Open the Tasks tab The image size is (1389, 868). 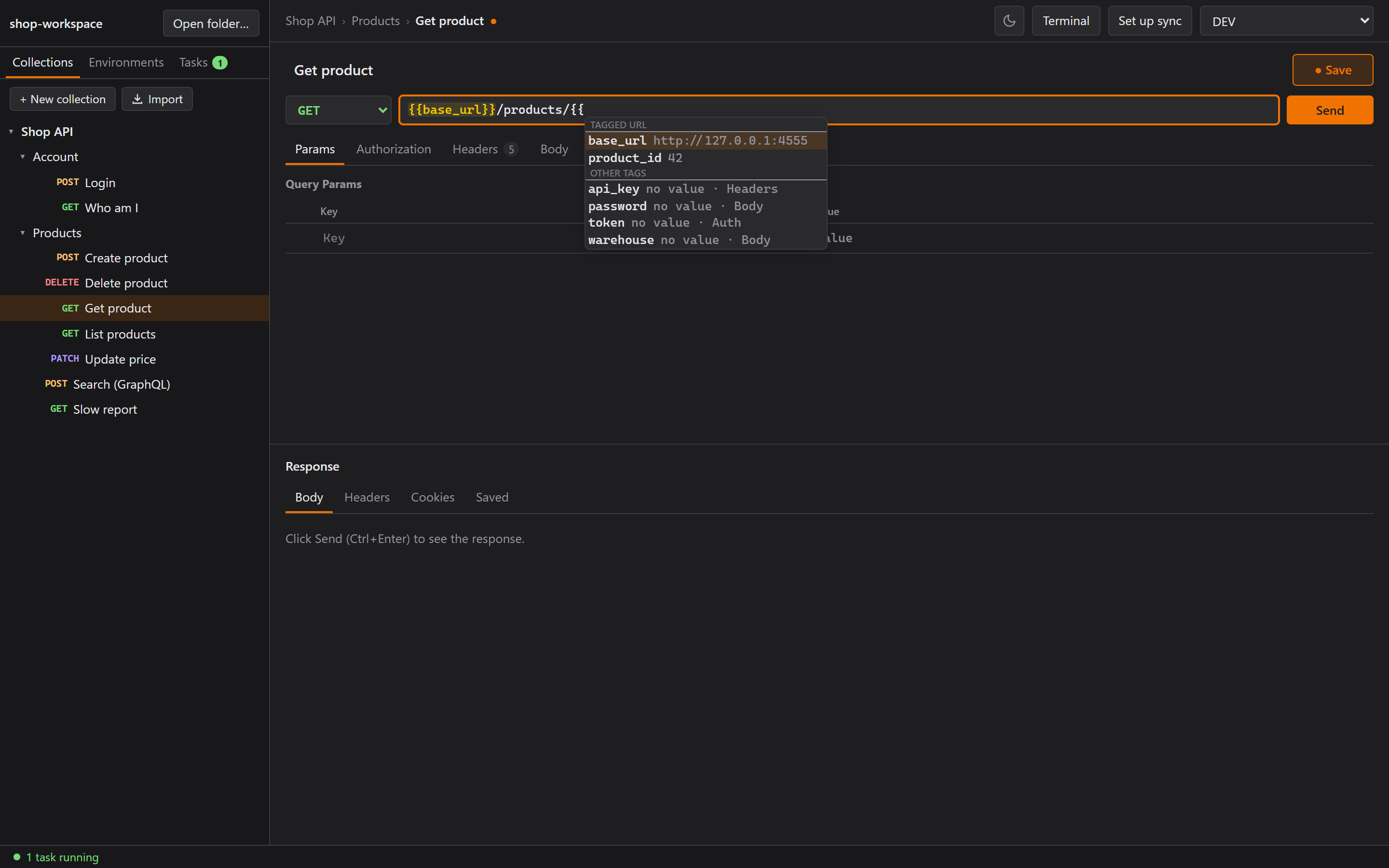[x=203, y=62]
